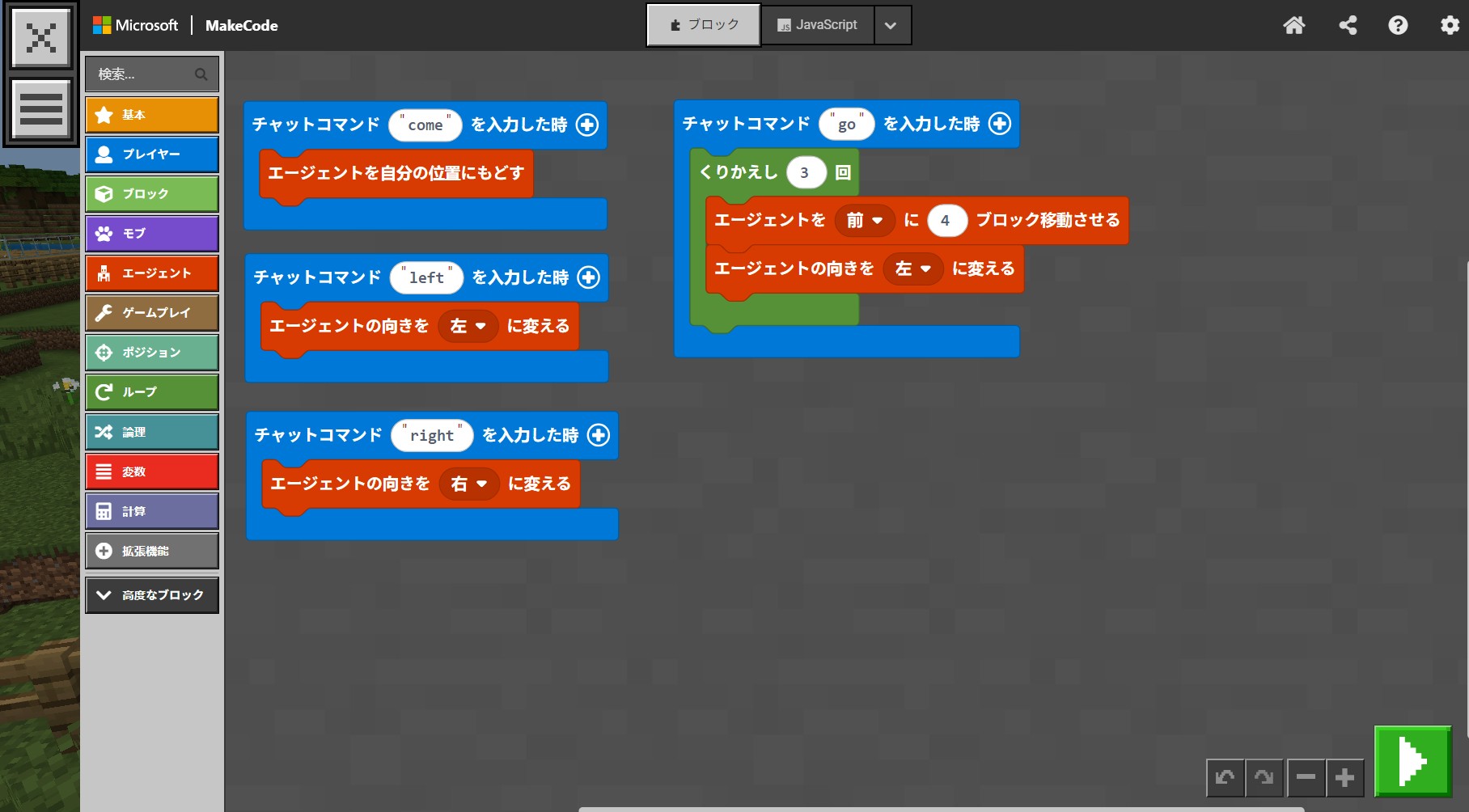Viewport: 1469px width, 812px height.
Task: Click the 検索 search field
Action: click(152, 74)
